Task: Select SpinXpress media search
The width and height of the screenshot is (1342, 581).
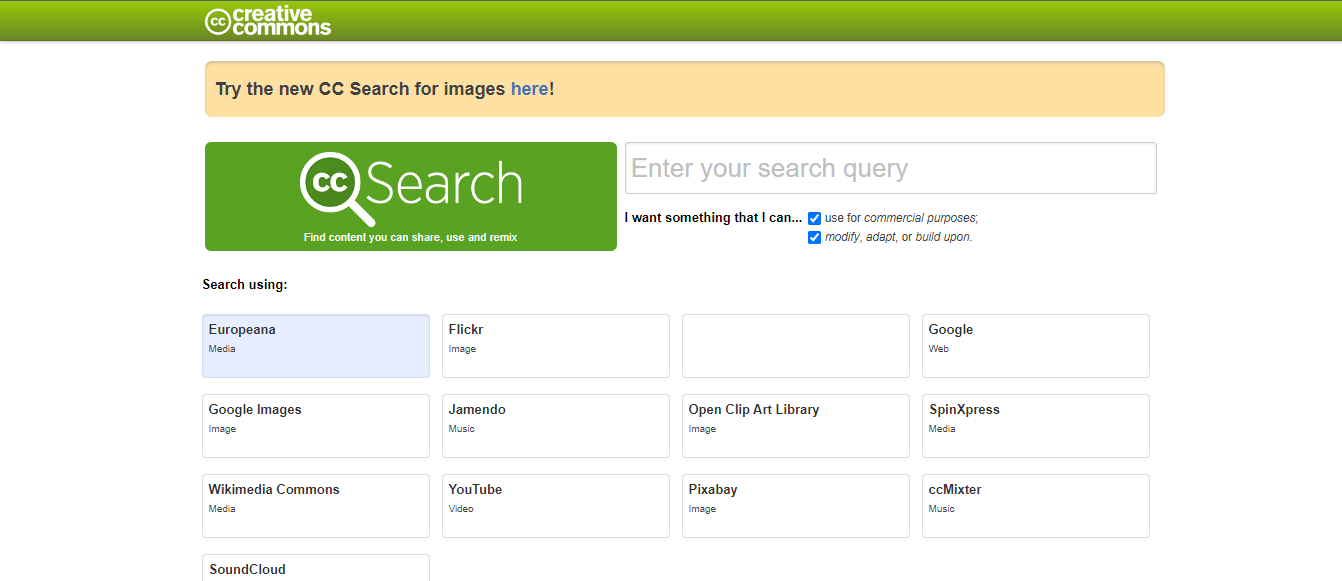Action: point(1035,425)
